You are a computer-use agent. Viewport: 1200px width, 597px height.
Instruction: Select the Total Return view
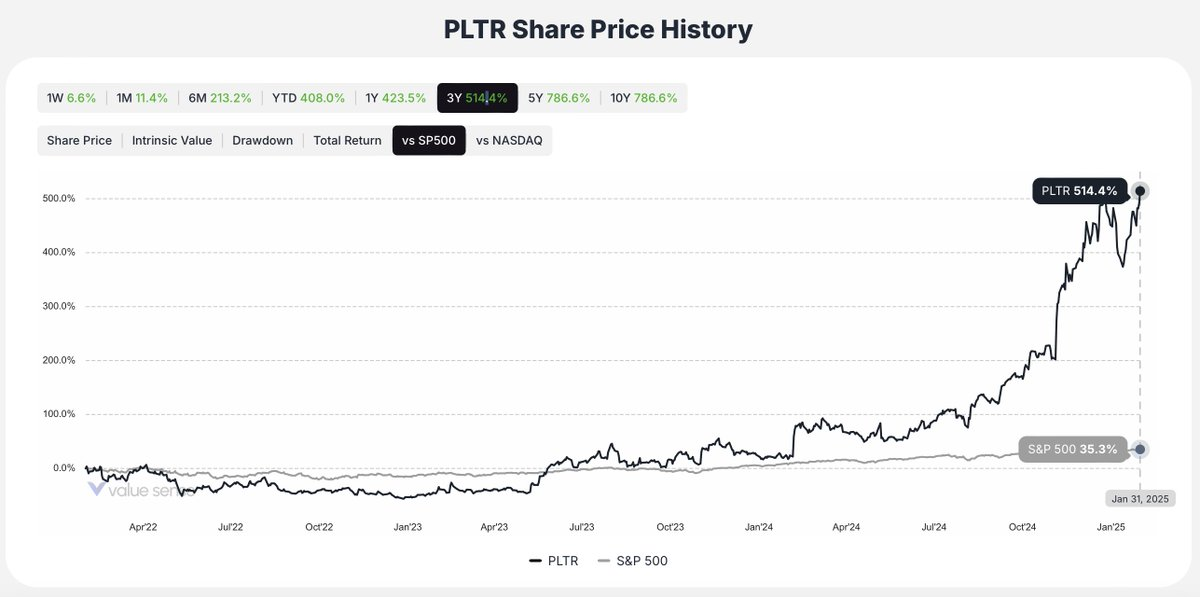click(x=347, y=140)
